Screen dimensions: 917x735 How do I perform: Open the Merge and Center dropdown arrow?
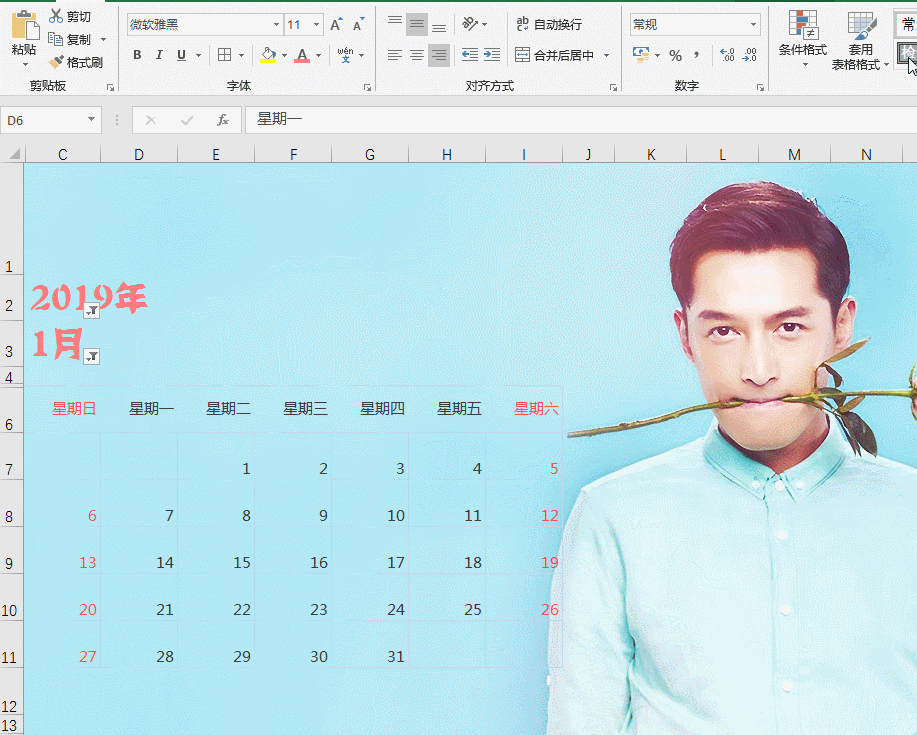point(606,55)
